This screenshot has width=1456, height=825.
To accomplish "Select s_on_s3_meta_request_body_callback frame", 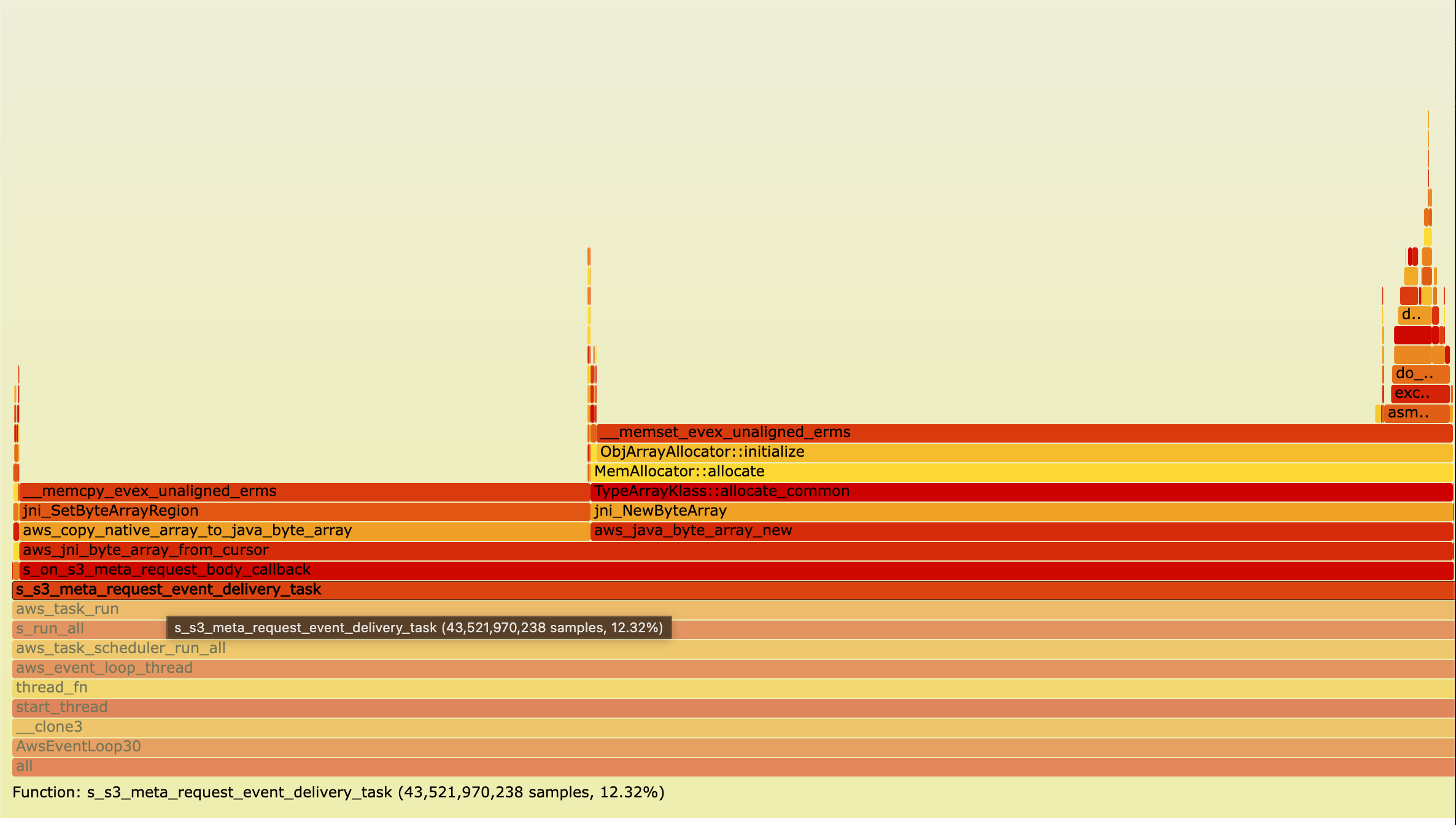I will 166,570.
